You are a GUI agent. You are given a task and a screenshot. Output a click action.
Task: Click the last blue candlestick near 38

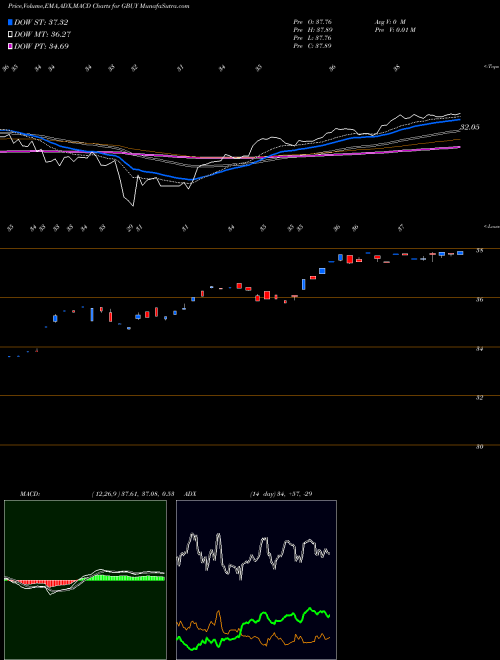pyautogui.click(x=460, y=253)
